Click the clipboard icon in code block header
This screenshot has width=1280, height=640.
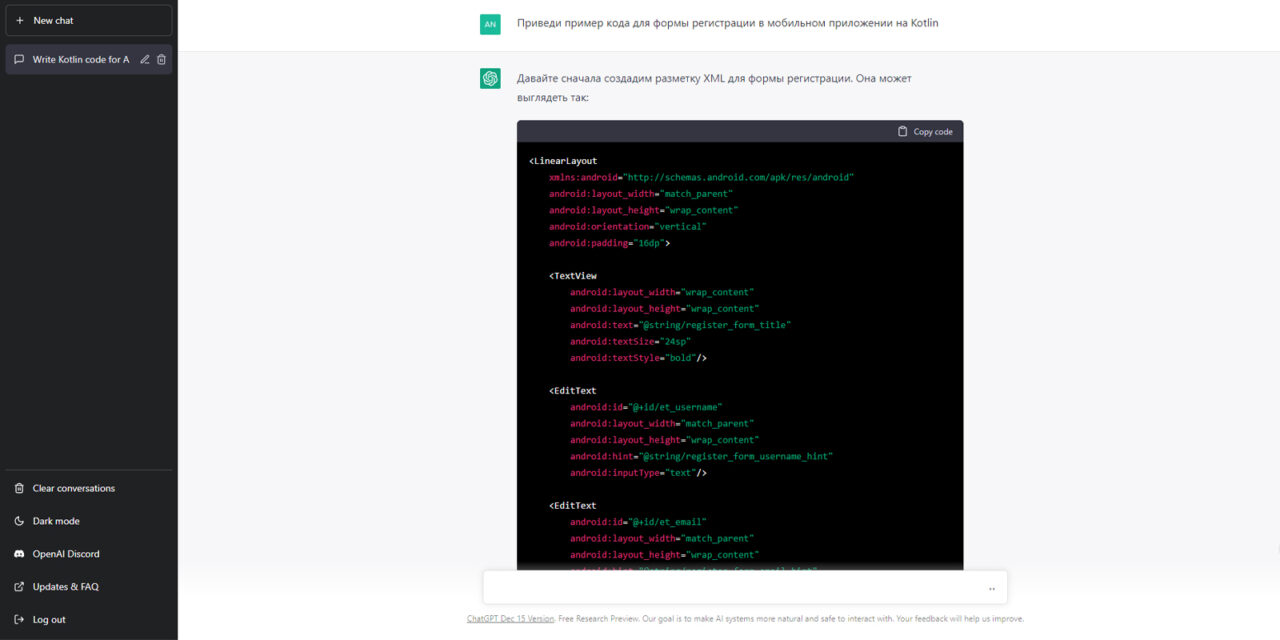coord(902,131)
